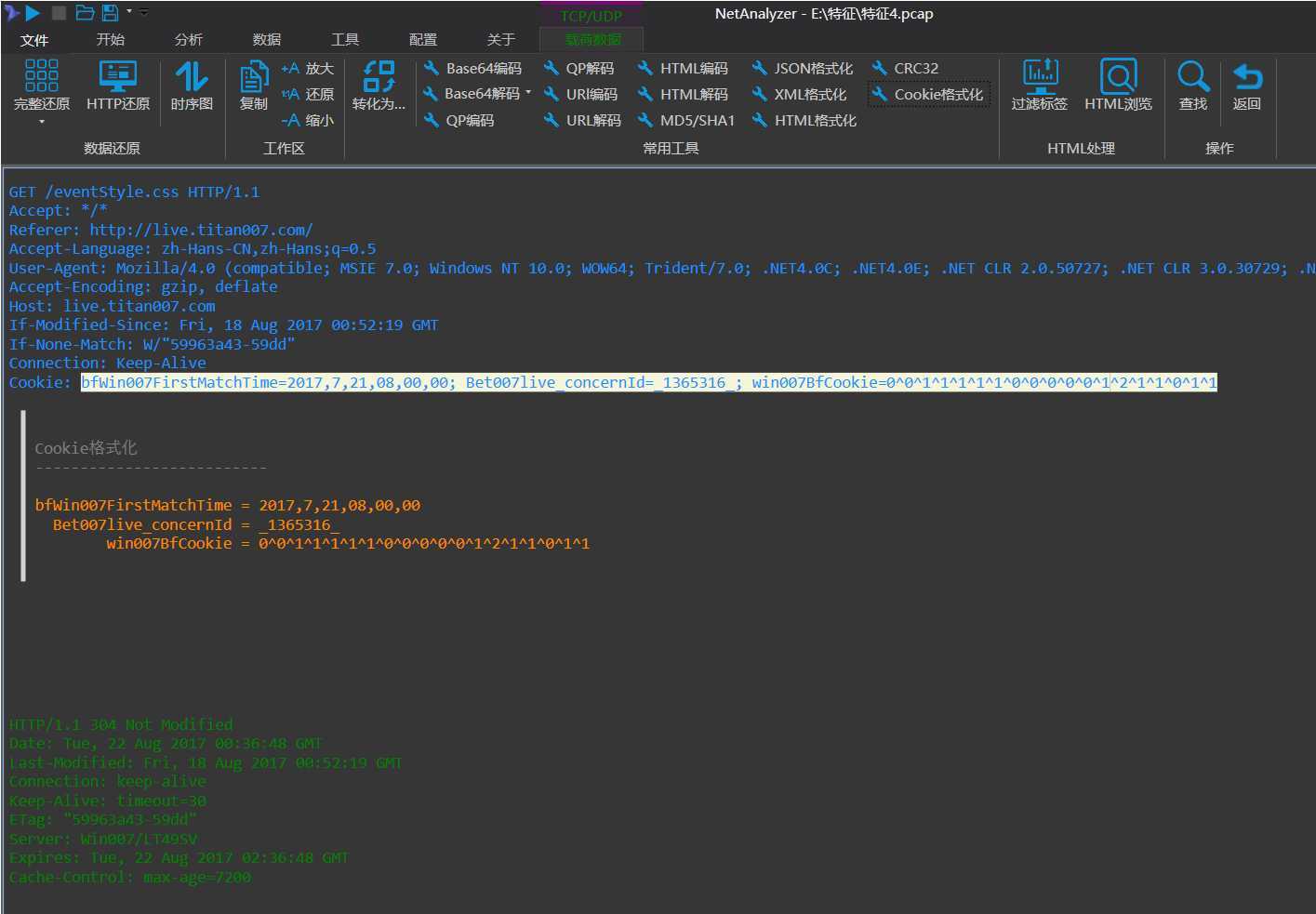Run the JSON格式化 tool

tap(802, 68)
